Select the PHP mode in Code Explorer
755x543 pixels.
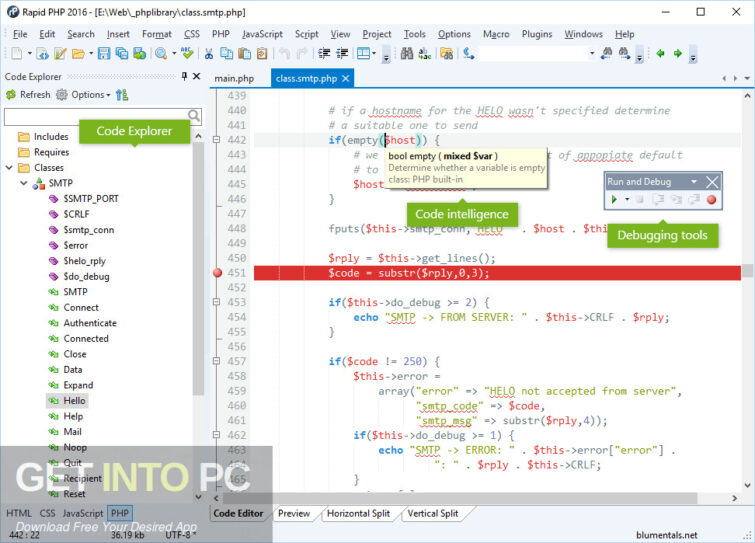(120, 513)
